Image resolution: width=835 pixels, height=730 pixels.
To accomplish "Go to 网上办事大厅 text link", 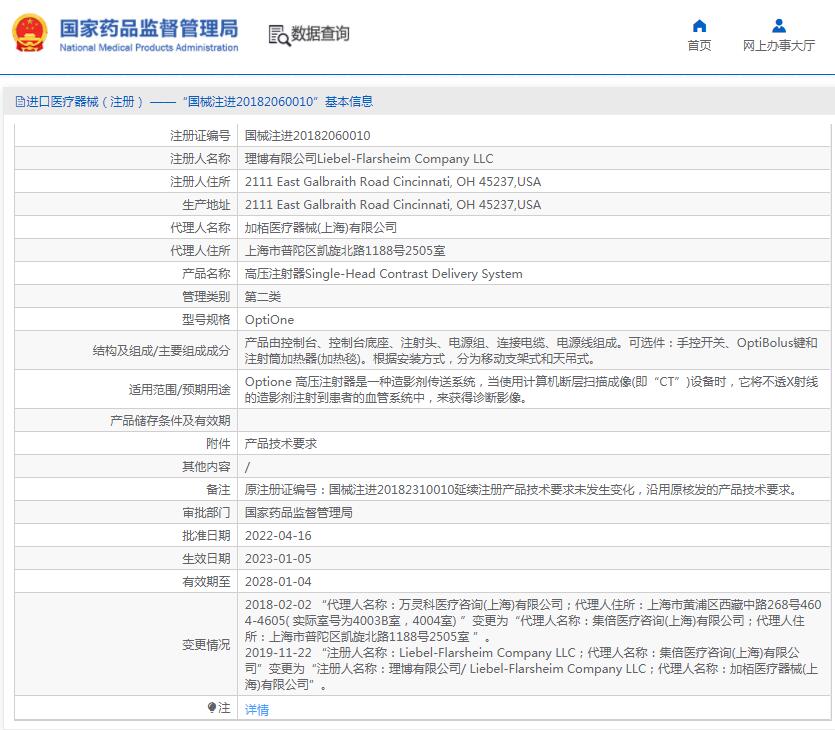I will (779, 45).
